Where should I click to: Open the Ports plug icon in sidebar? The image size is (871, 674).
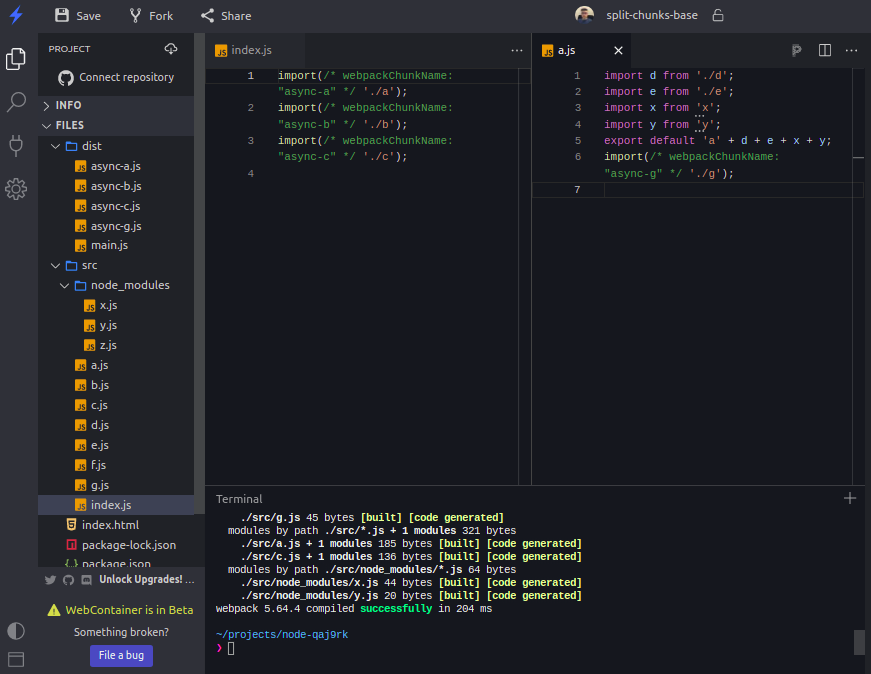pyautogui.click(x=16, y=145)
